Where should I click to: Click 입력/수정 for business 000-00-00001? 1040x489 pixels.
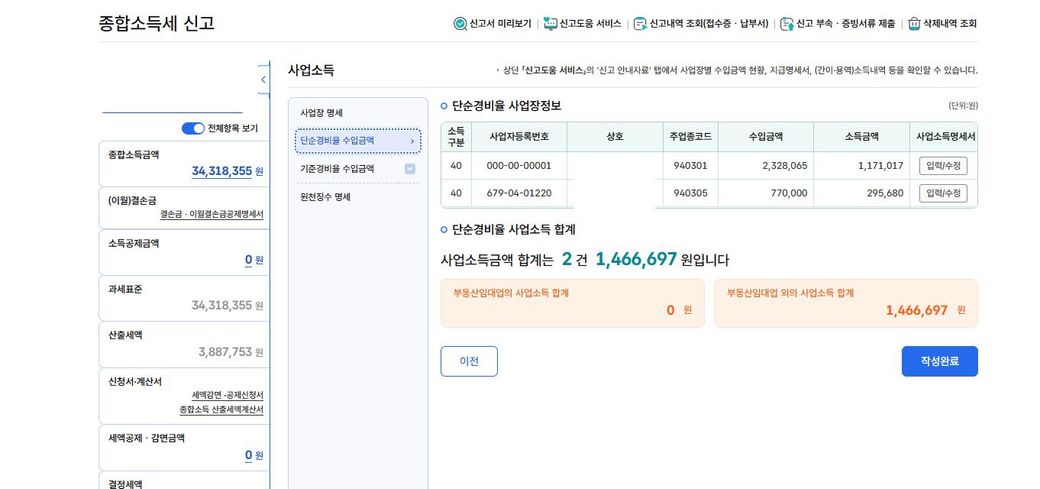942,165
